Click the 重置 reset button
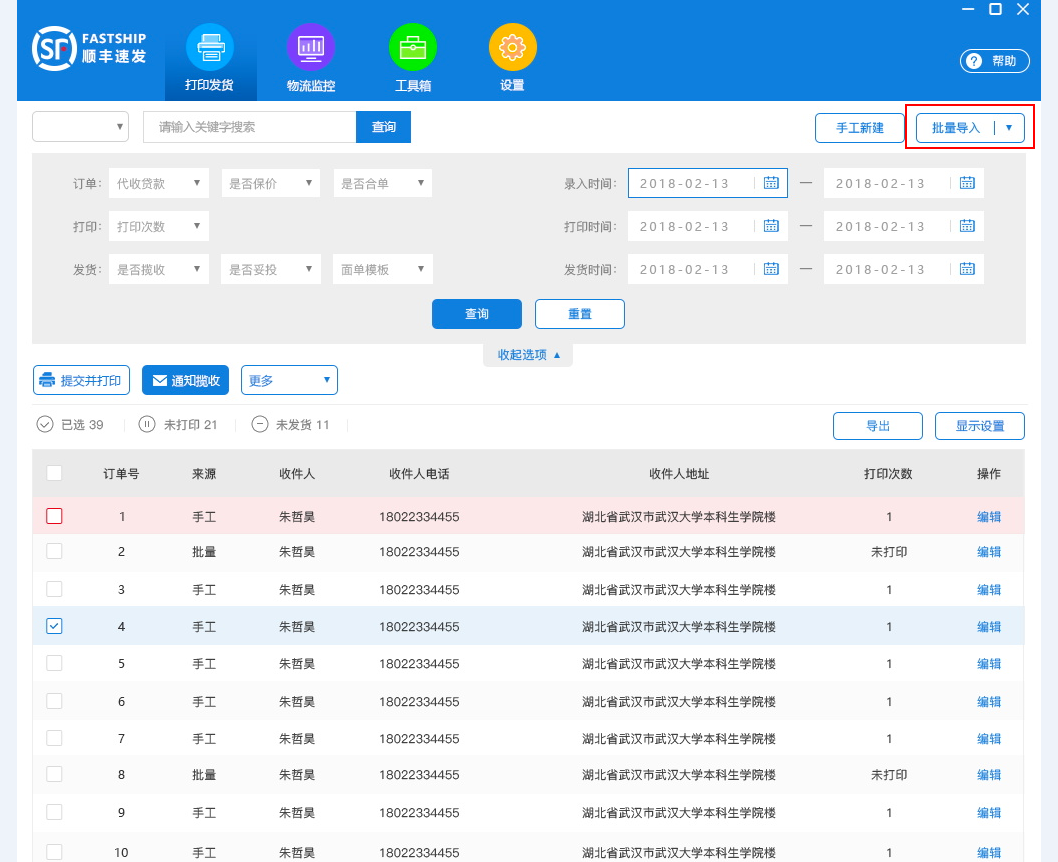Viewport: 1058px width, 862px height. 579,314
